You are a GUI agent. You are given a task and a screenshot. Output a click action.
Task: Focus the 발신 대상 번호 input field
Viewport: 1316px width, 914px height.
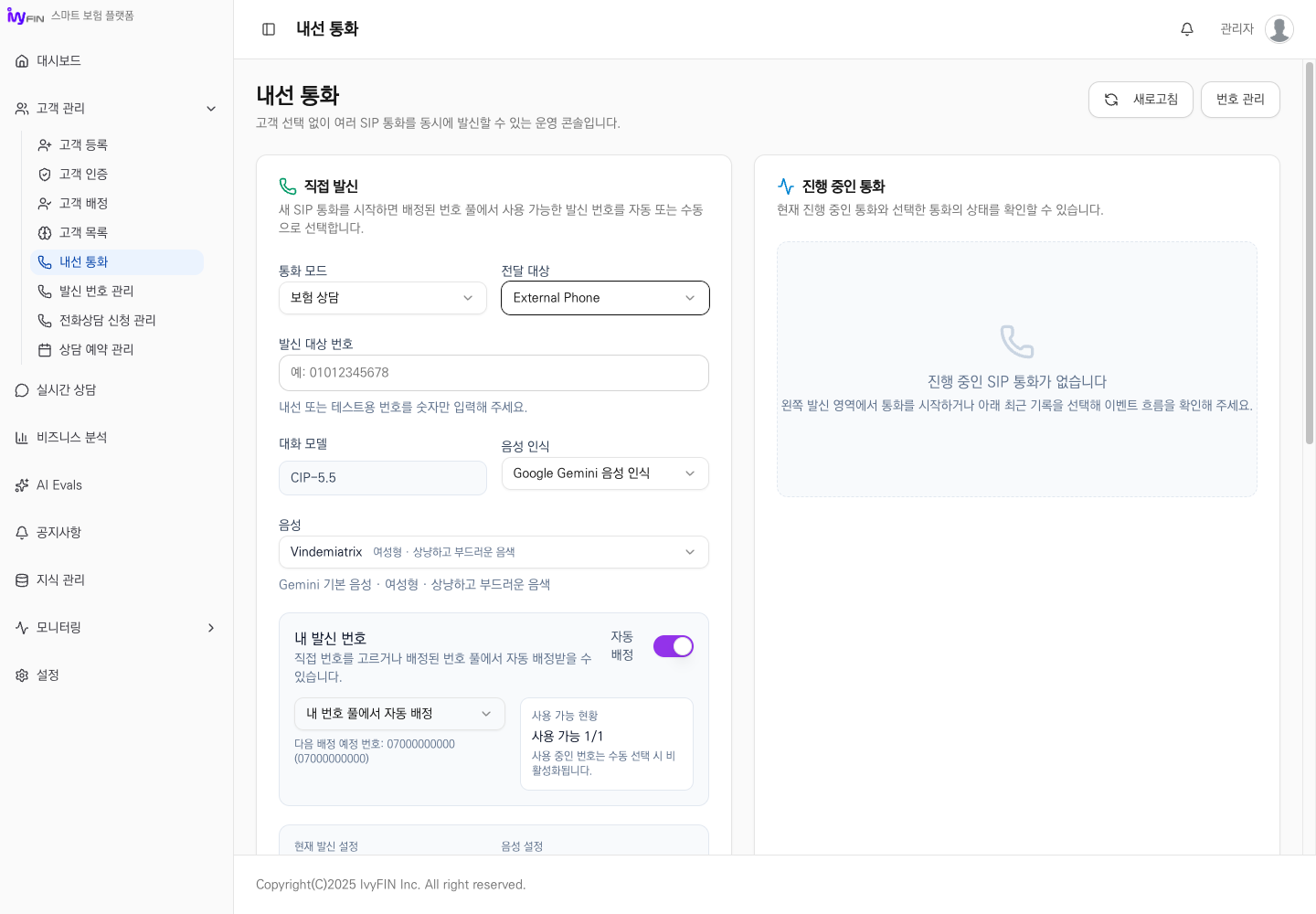[493, 373]
